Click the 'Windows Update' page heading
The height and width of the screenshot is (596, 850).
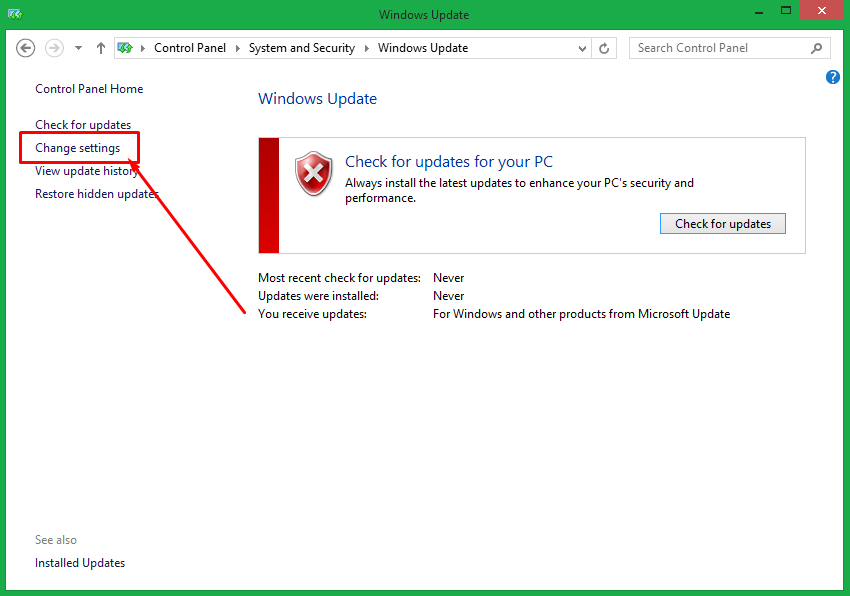click(317, 99)
